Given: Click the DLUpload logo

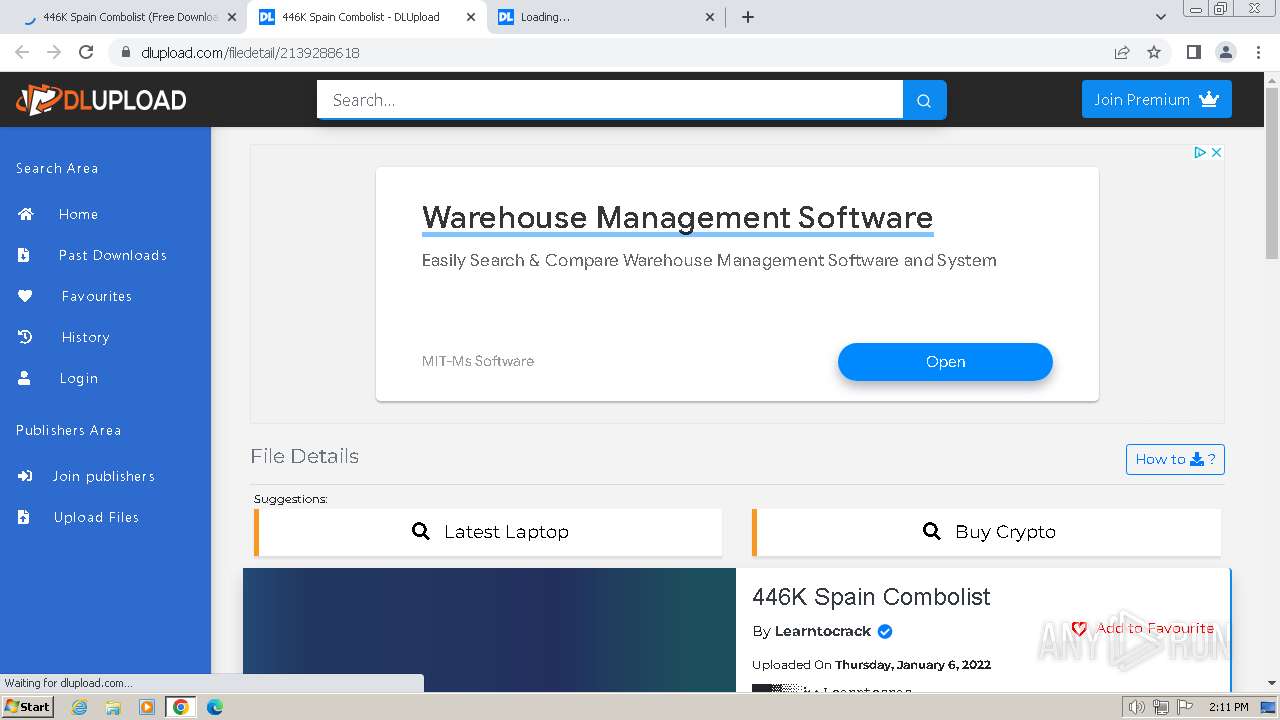Looking at the screenshot, I should pos(101,99).
